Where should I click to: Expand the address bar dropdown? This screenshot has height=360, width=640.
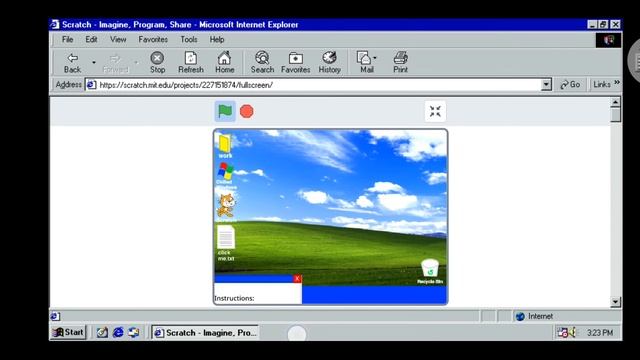546,85
